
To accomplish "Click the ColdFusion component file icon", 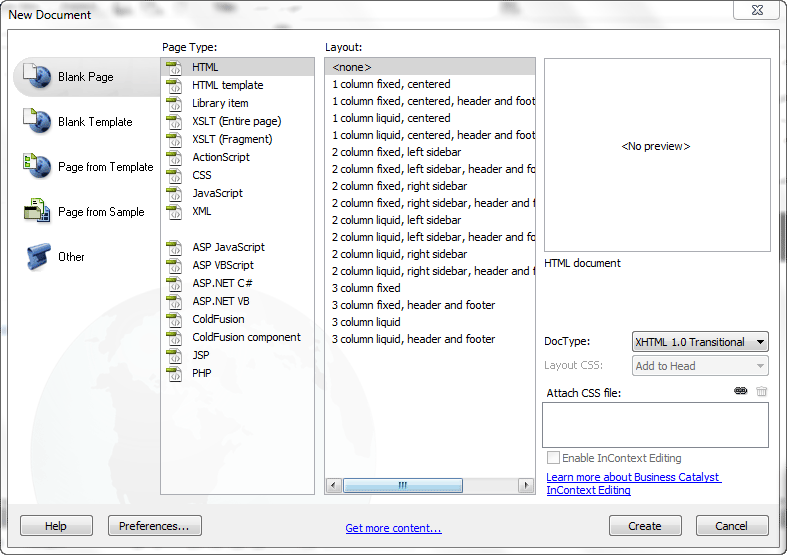I will (174, 338).
